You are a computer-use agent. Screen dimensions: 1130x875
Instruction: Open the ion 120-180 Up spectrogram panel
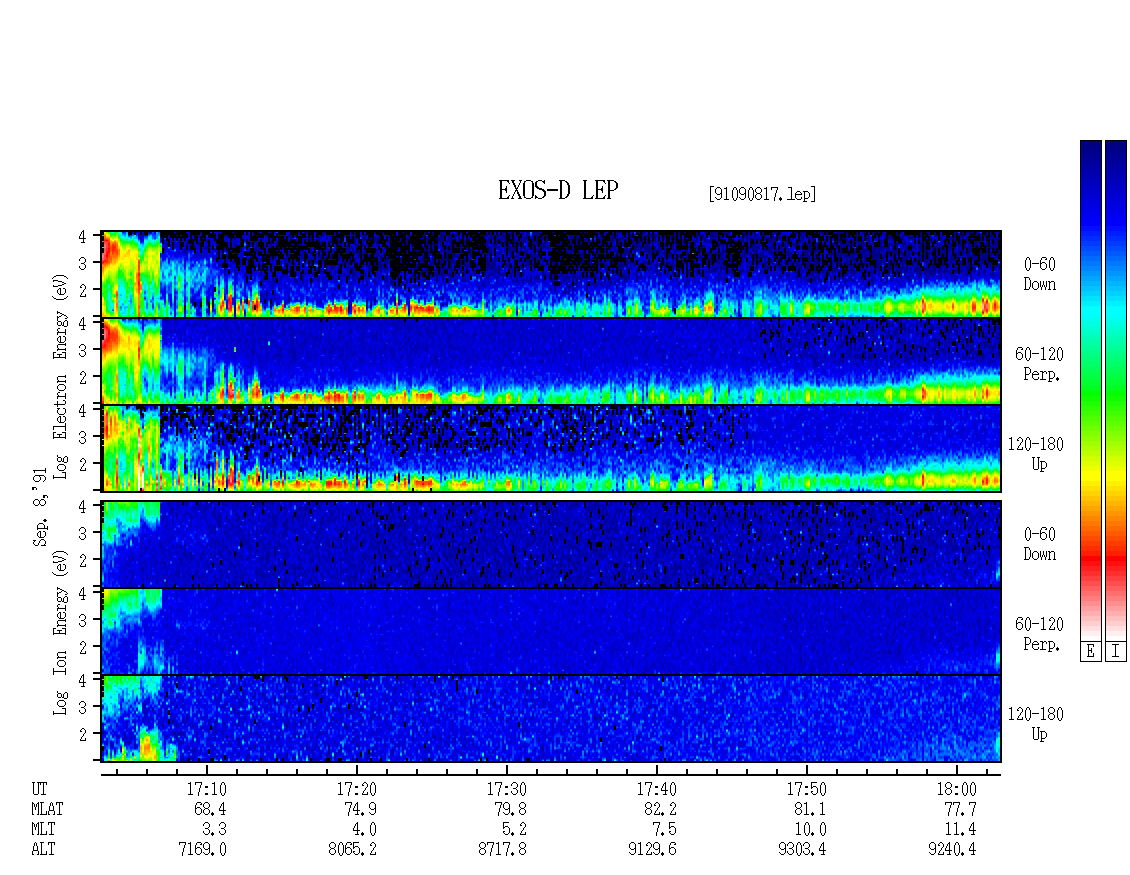(x=551, y=719)
